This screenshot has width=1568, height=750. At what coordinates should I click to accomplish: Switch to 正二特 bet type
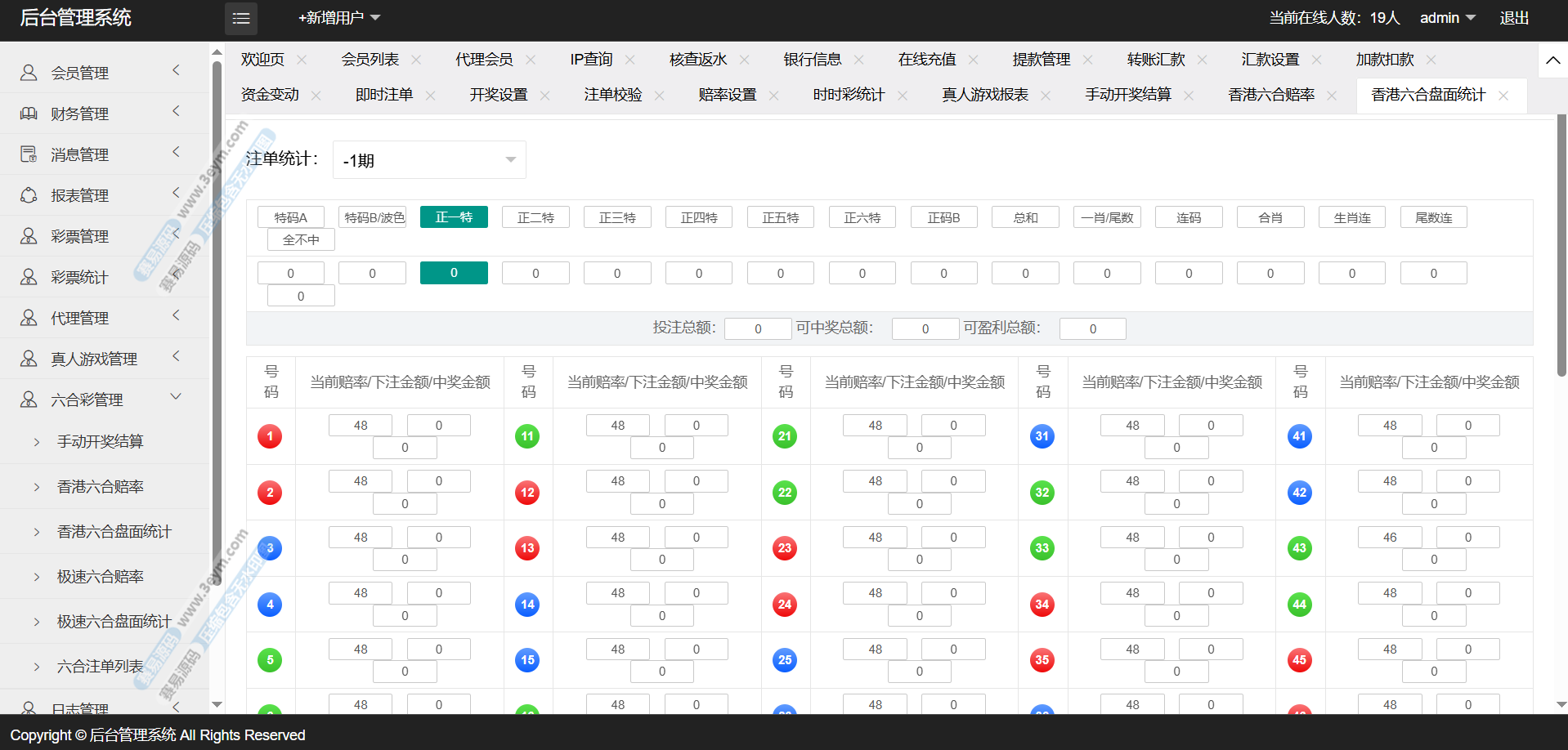pyautogui.click(x=535, y=217)
